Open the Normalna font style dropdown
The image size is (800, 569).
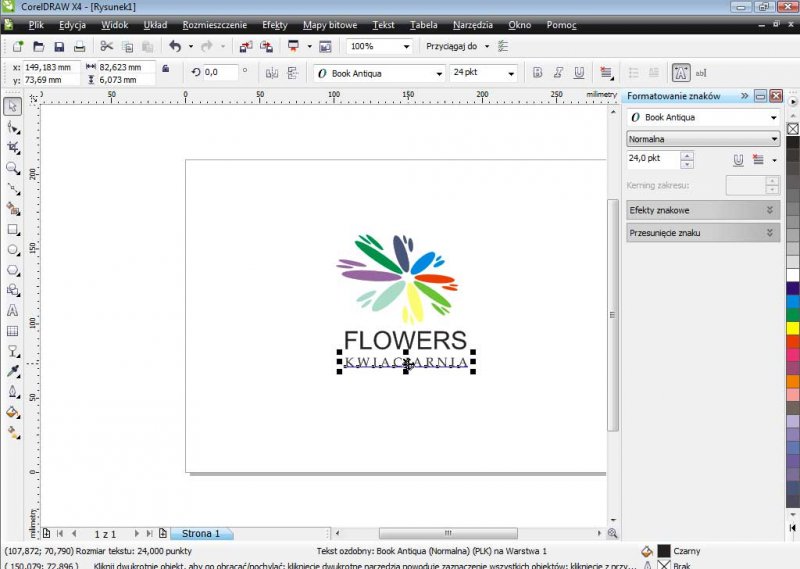(x=702, y=139)
